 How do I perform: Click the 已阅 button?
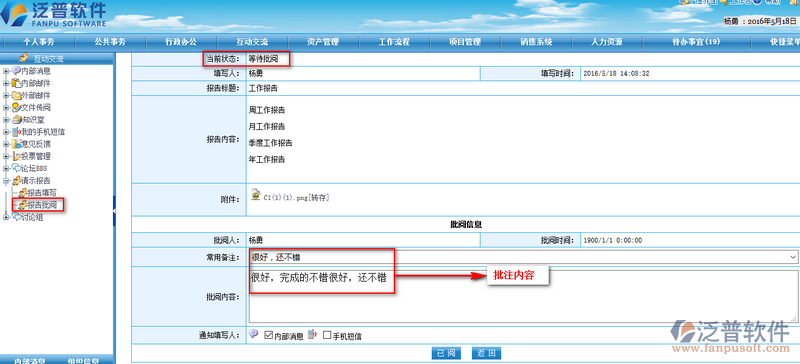pos(446,353)
